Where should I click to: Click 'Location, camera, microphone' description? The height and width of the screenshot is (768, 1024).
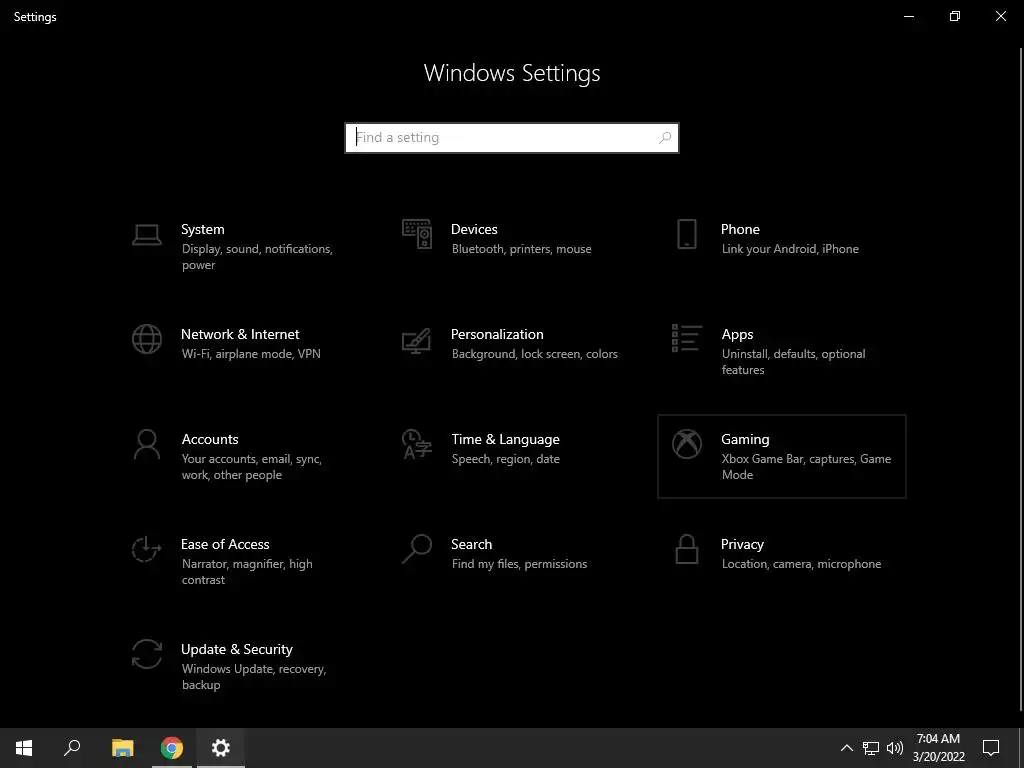801,564
